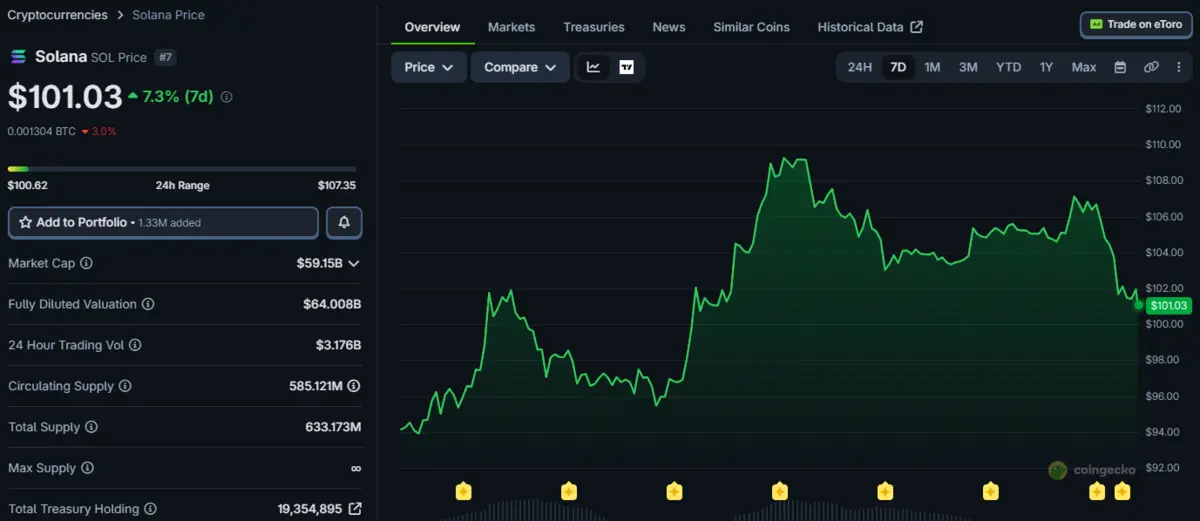Switch to TradingView chart icon
This screenshot has height=521, width=1200.
(x=626, y=67)
